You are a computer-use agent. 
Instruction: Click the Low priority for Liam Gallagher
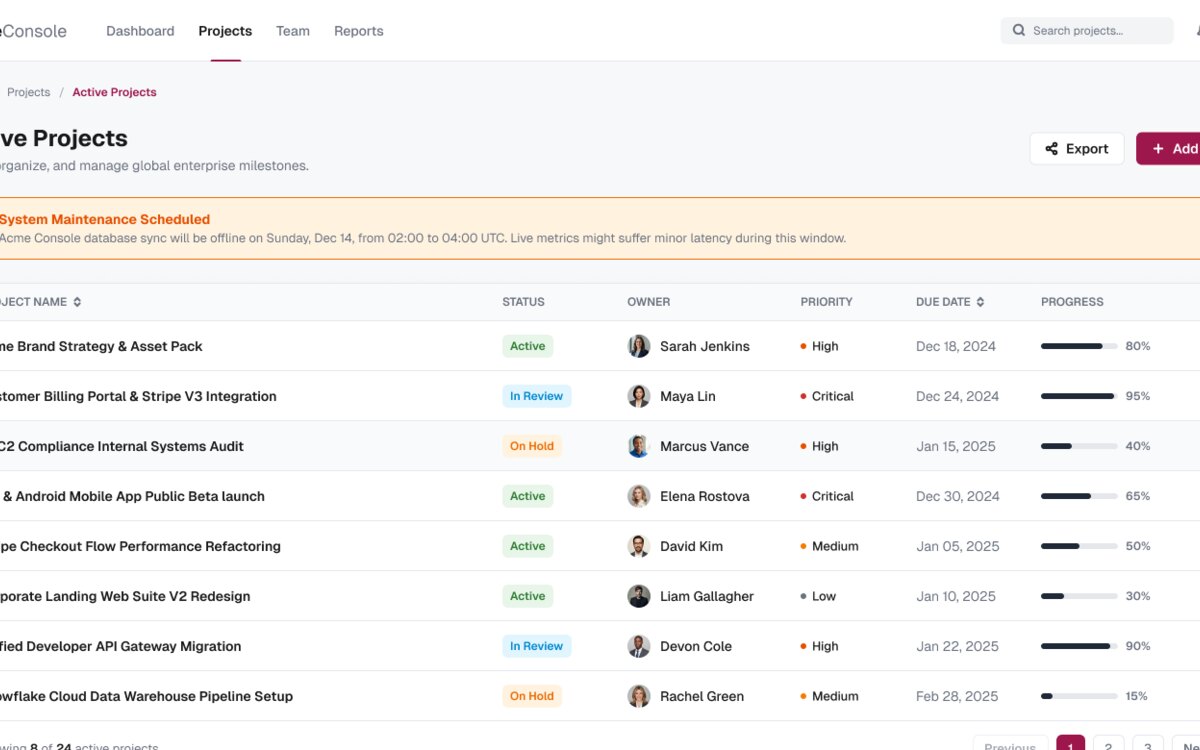818,596
